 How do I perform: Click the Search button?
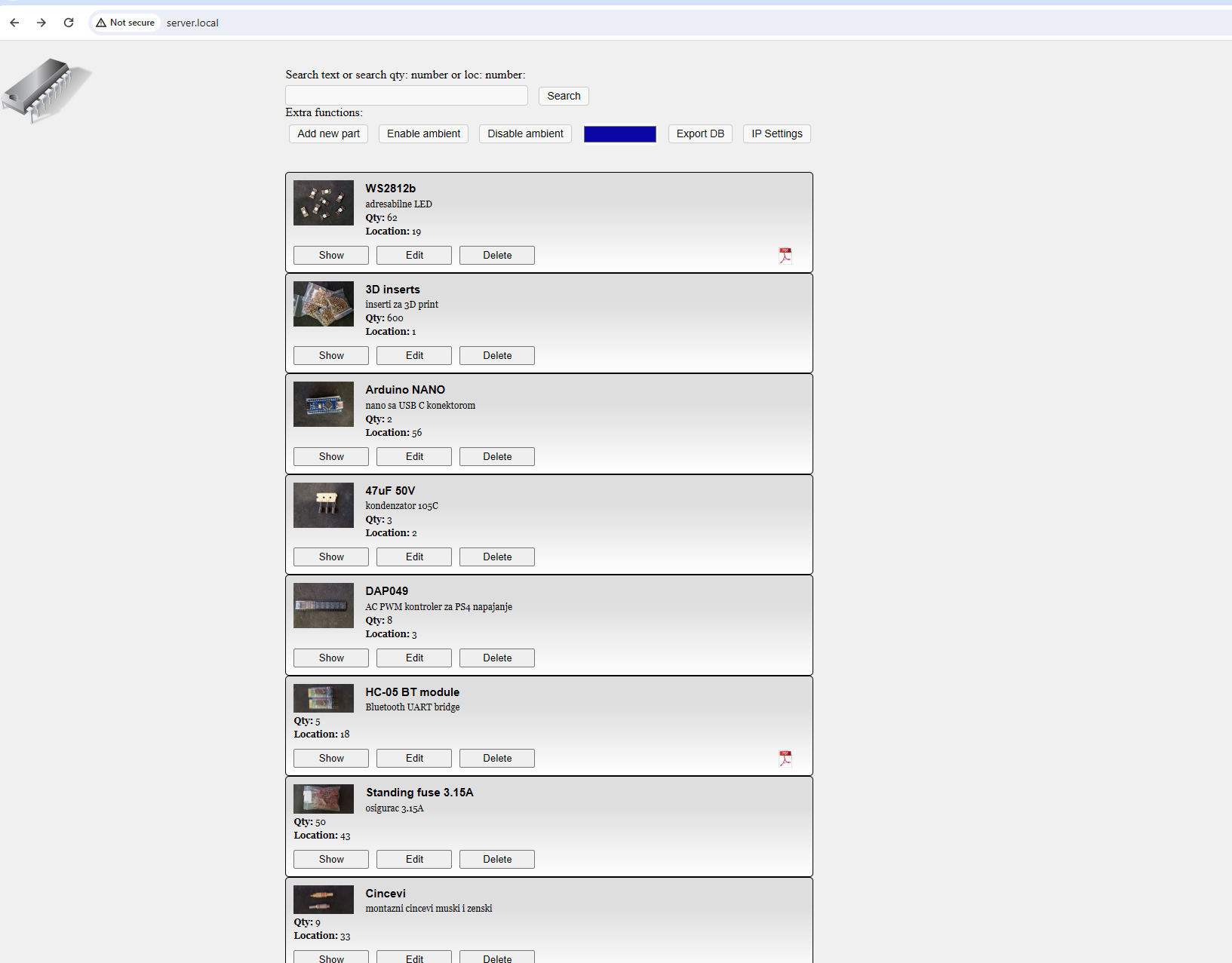click(x=564, y=96)
